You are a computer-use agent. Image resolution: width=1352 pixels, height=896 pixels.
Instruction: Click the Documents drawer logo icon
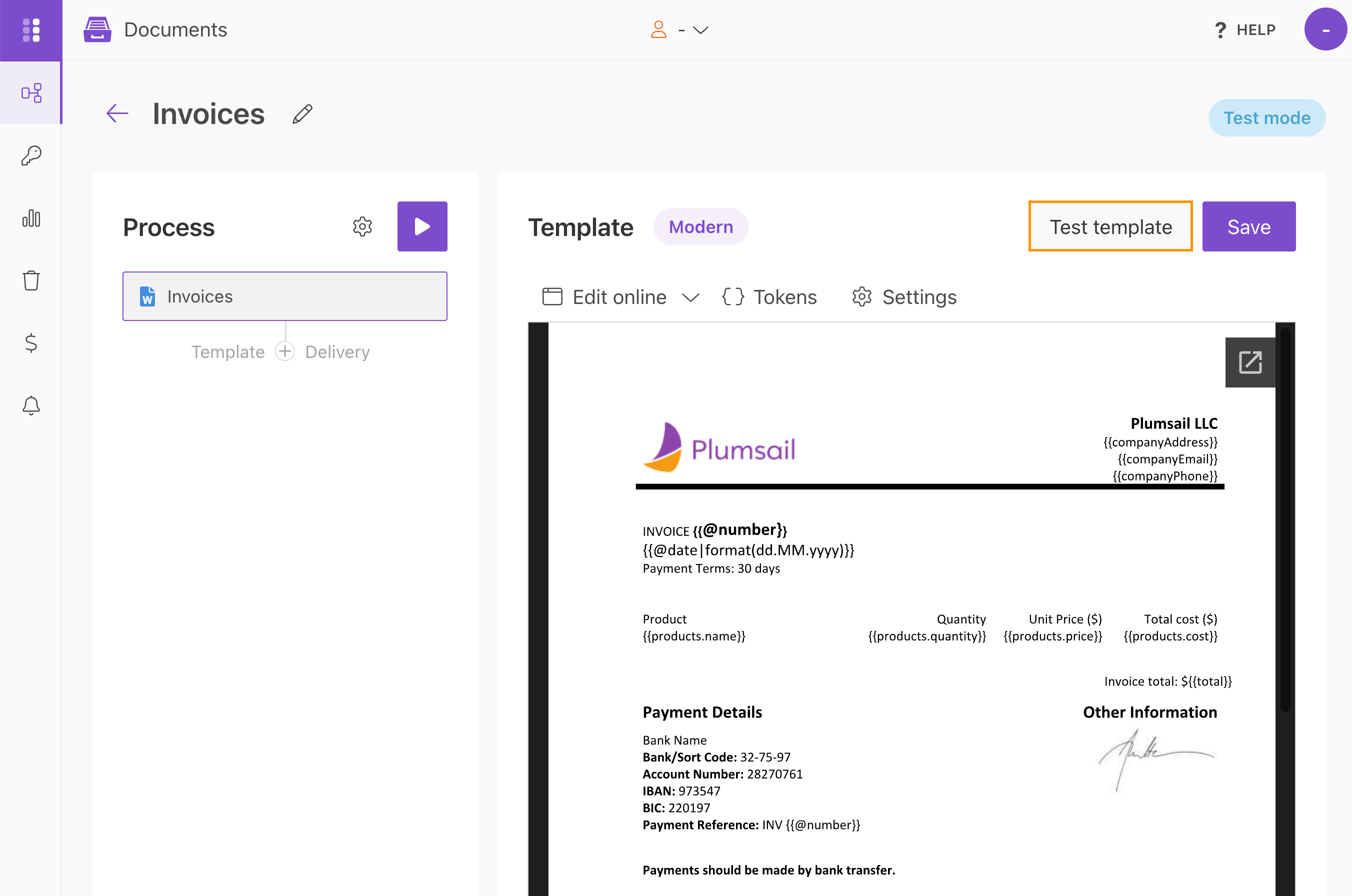pyautogui.click(x=97, y=29)
